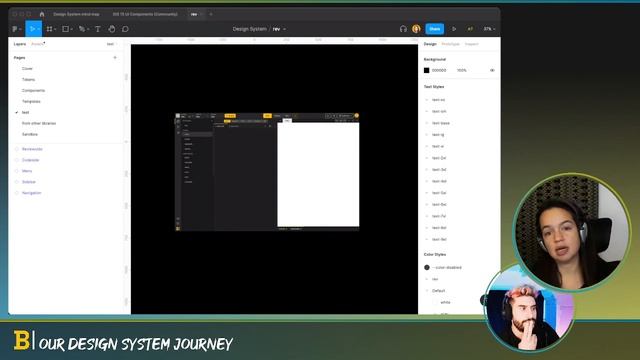
Task: Expand the text-xs style group
Action: [x=427, y=100]
